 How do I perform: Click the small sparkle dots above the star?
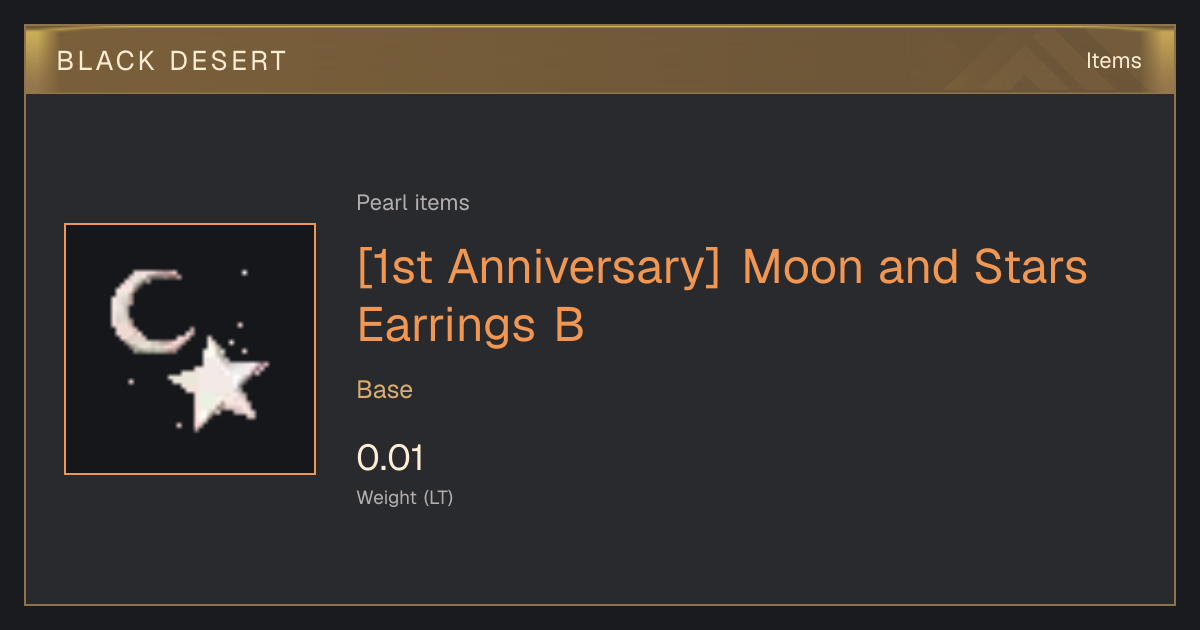[x=240, y=335]
